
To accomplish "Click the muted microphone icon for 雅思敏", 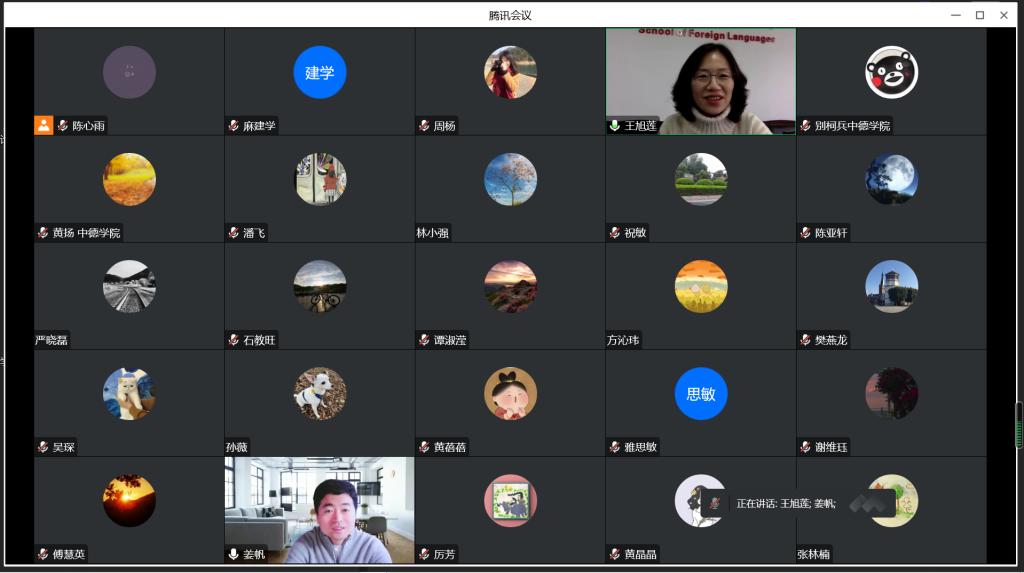I will 615,447.
